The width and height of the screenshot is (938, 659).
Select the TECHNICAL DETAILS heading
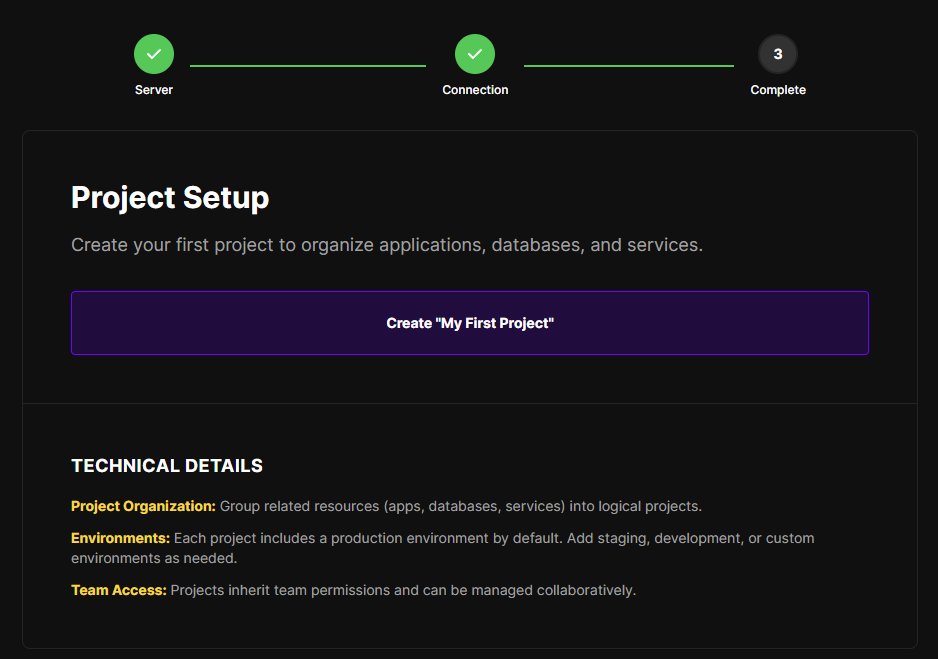click(x=167, y=466)
